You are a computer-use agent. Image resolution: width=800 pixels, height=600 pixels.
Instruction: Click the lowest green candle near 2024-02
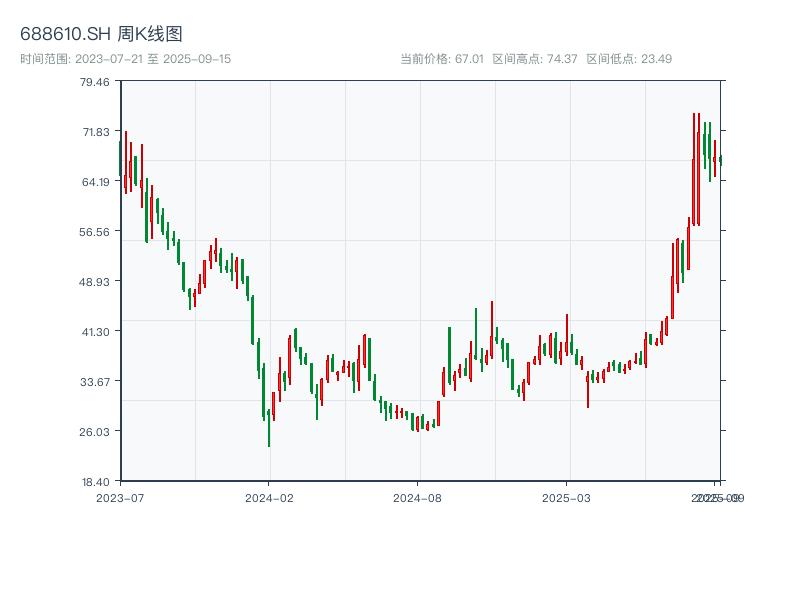[x=269, y=428]
